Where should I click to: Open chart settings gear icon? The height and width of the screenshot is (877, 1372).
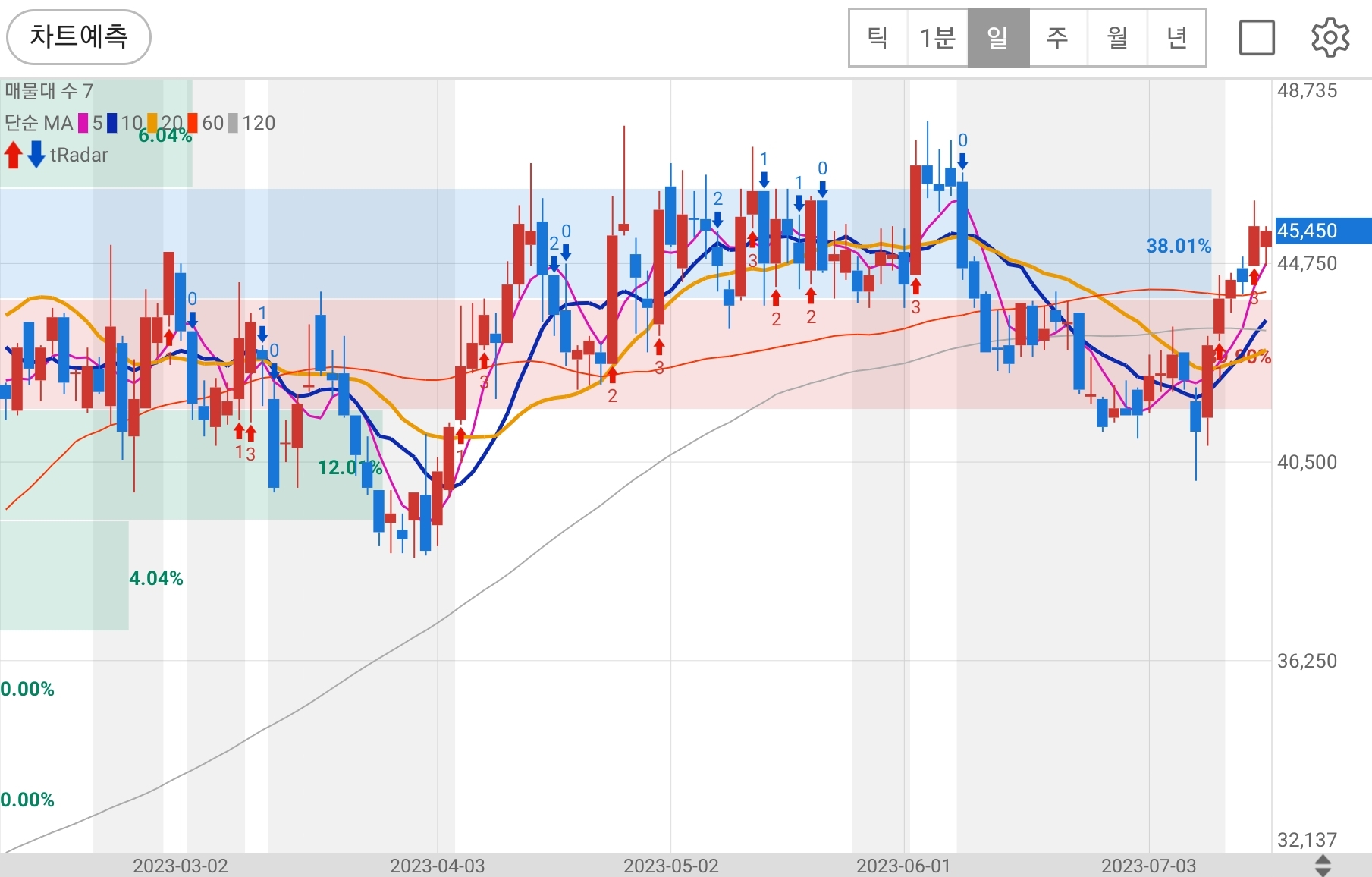pos(1330,38)
